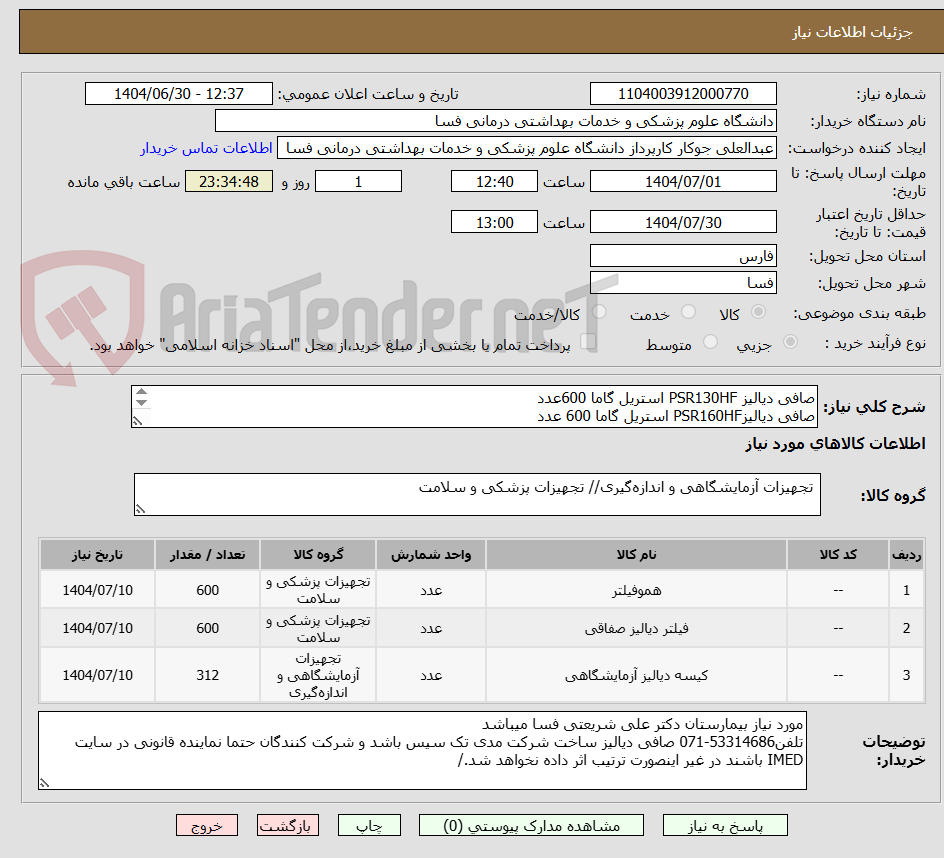The height and width of the screenshot is (858, 944).
Task: Click the چاپ print button
Action: tap(368, 825)
